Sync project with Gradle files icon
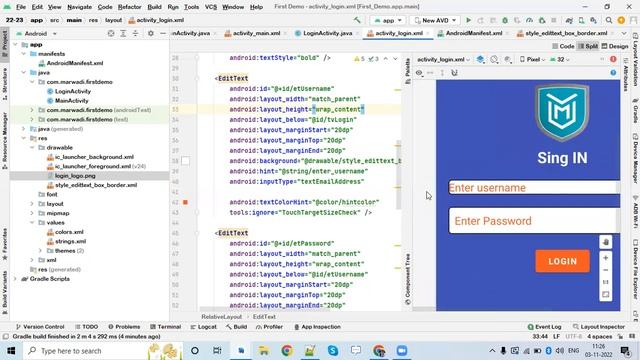This screenshot has height=360, width=640. click(569, 20)
